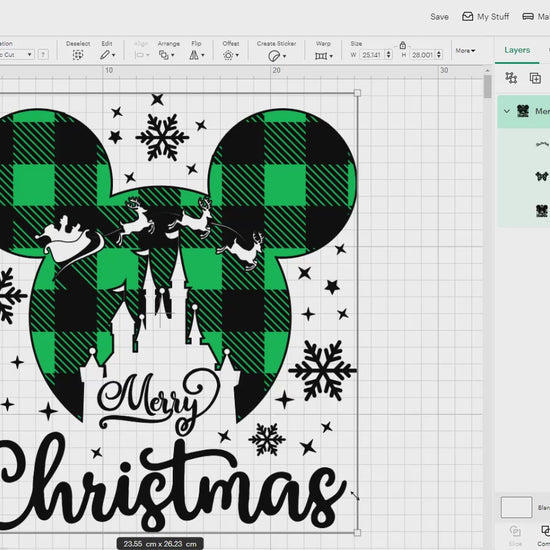Click the height input field
550x550 pixels.
[x=422, y=55]
